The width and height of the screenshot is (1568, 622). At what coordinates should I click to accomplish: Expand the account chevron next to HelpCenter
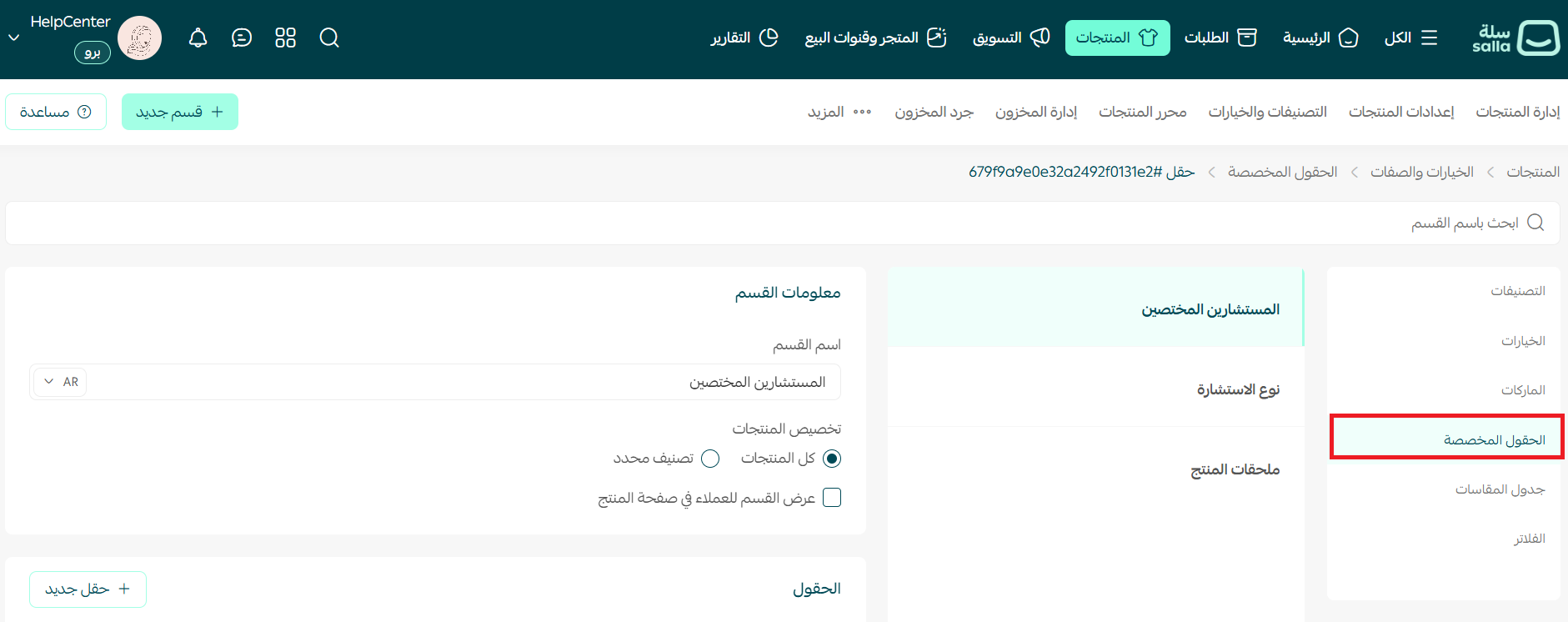14,38
